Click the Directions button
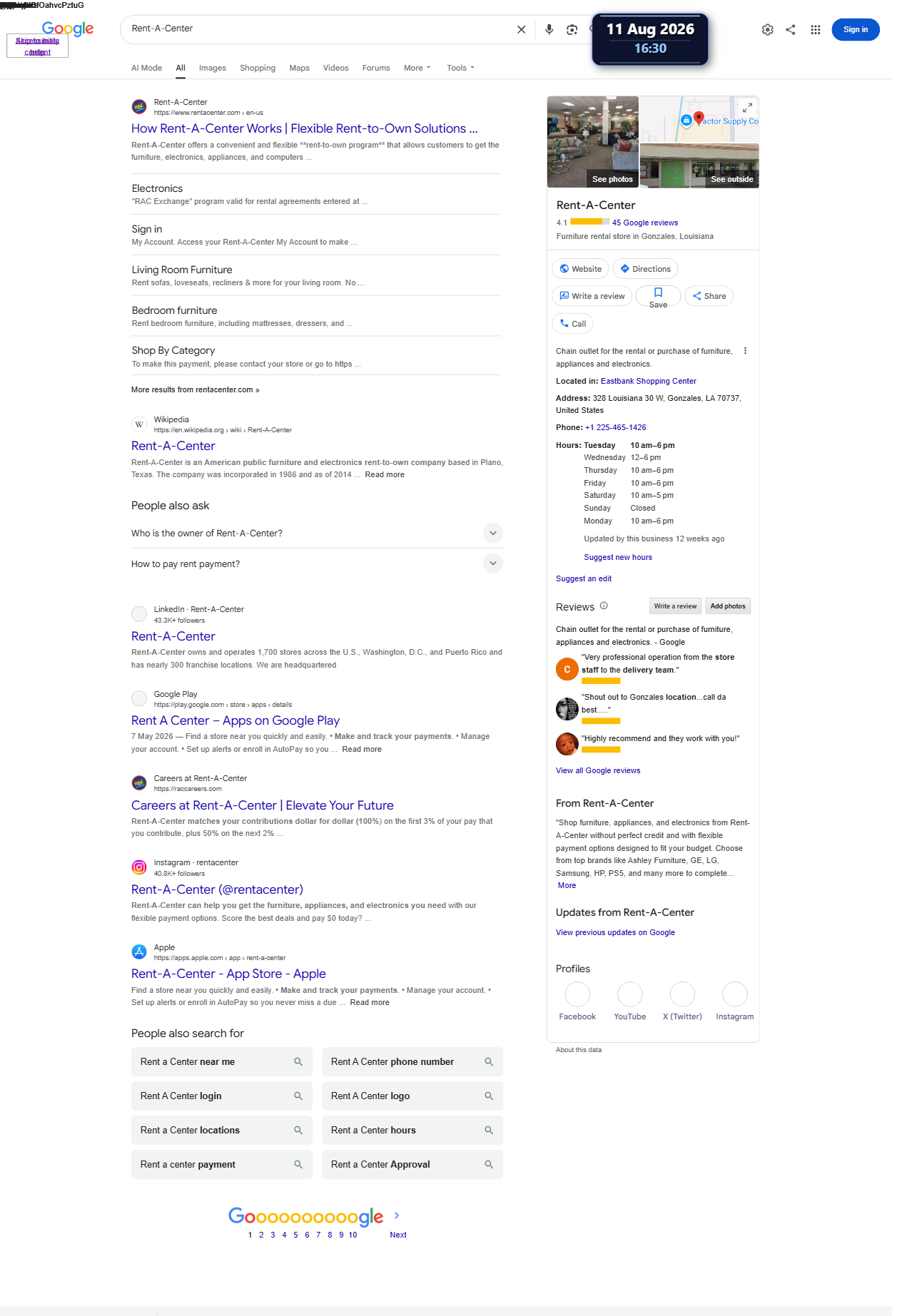 click(645, 269)
